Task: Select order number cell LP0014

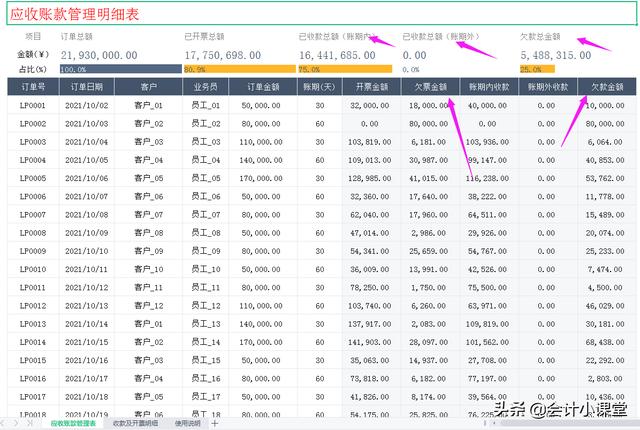Action: pyautogui.click(x=33, y=342)
